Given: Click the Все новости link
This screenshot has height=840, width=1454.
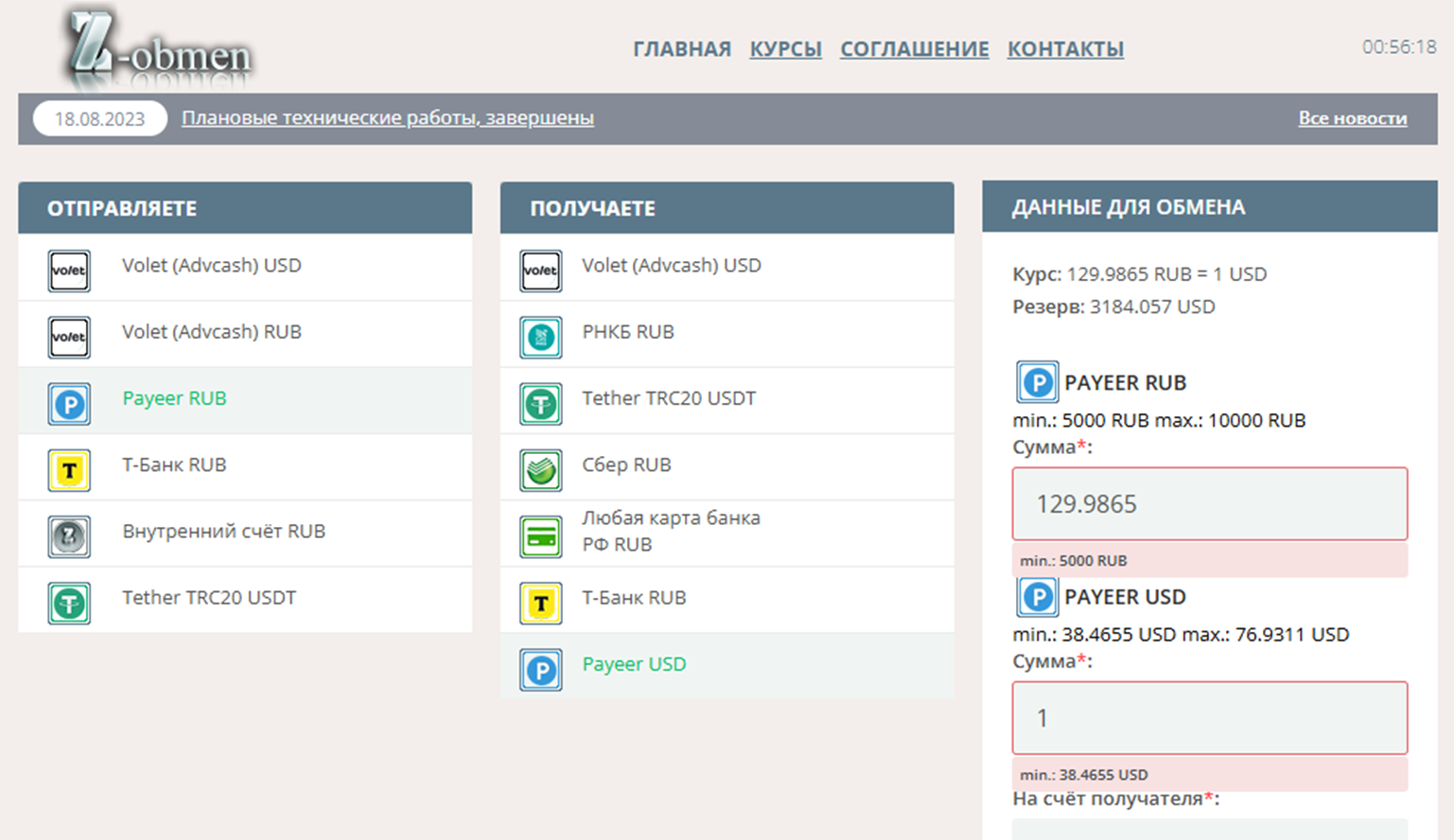Looking at the screenshot, I should pyautogui.click(x=1352, y=118).
